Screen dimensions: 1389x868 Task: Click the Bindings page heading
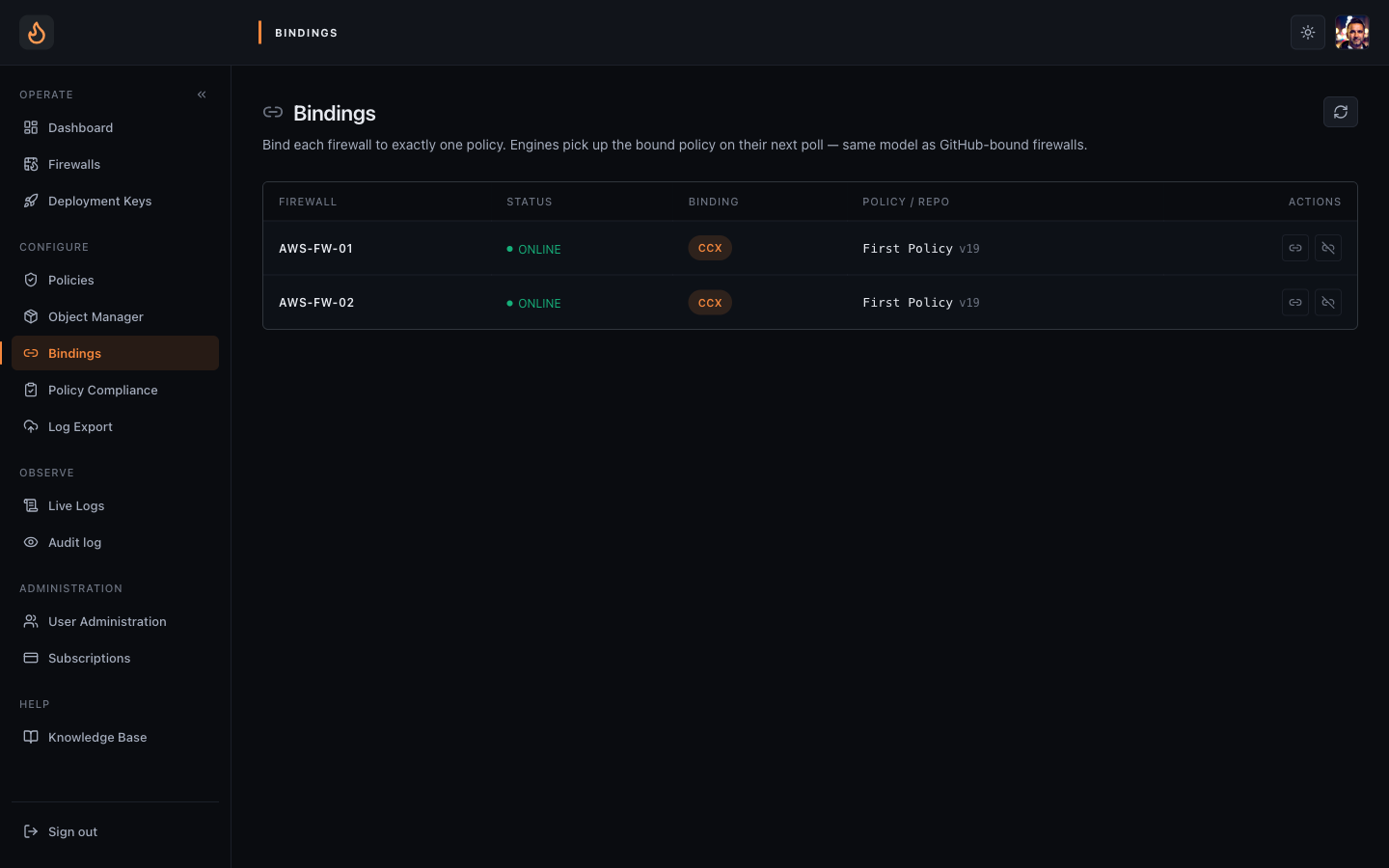tap(334, 113)
